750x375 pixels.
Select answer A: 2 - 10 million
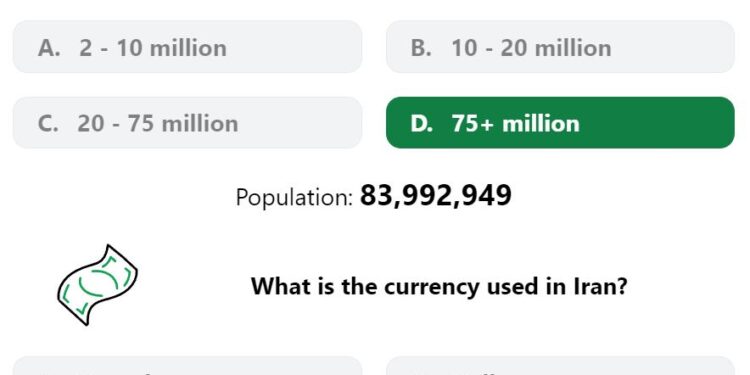click(187, 46)
